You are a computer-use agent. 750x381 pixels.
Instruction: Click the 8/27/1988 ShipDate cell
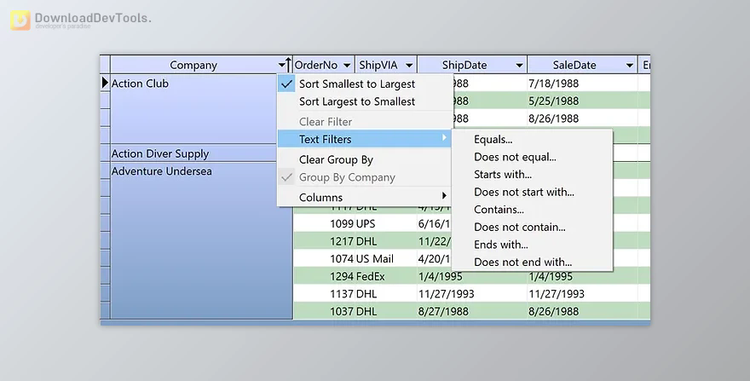(x=472, y=312)
